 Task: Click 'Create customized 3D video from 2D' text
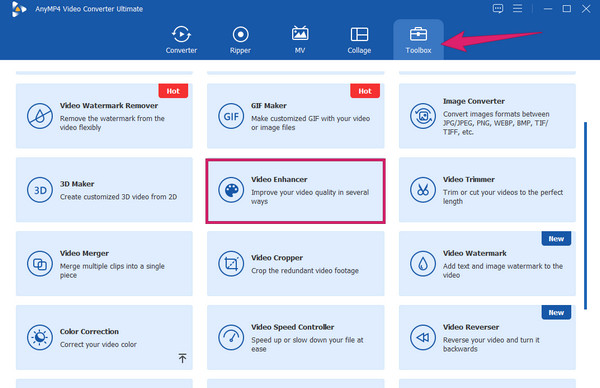tap(118, 197)
